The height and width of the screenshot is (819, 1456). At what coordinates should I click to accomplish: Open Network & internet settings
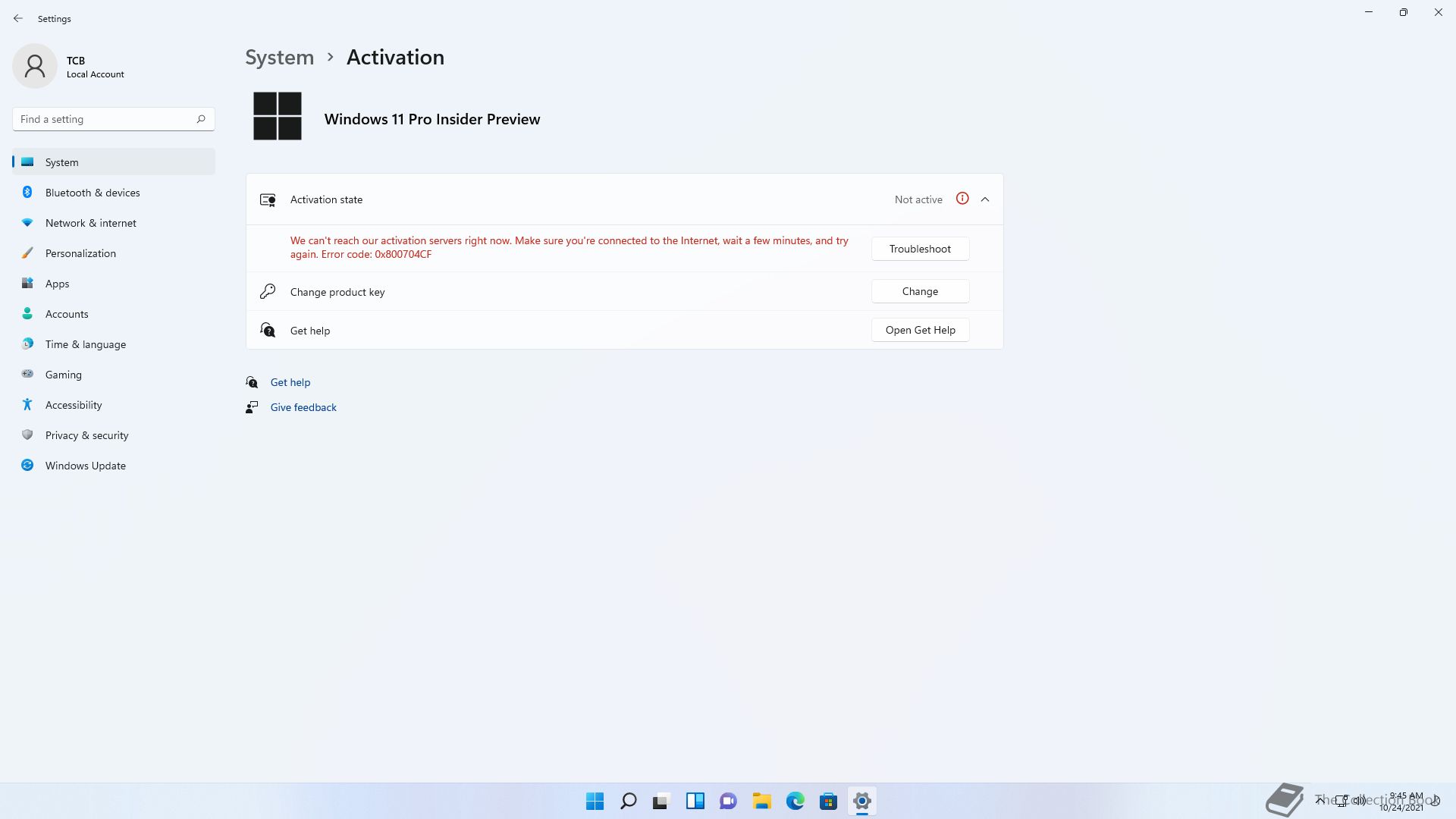114,223
